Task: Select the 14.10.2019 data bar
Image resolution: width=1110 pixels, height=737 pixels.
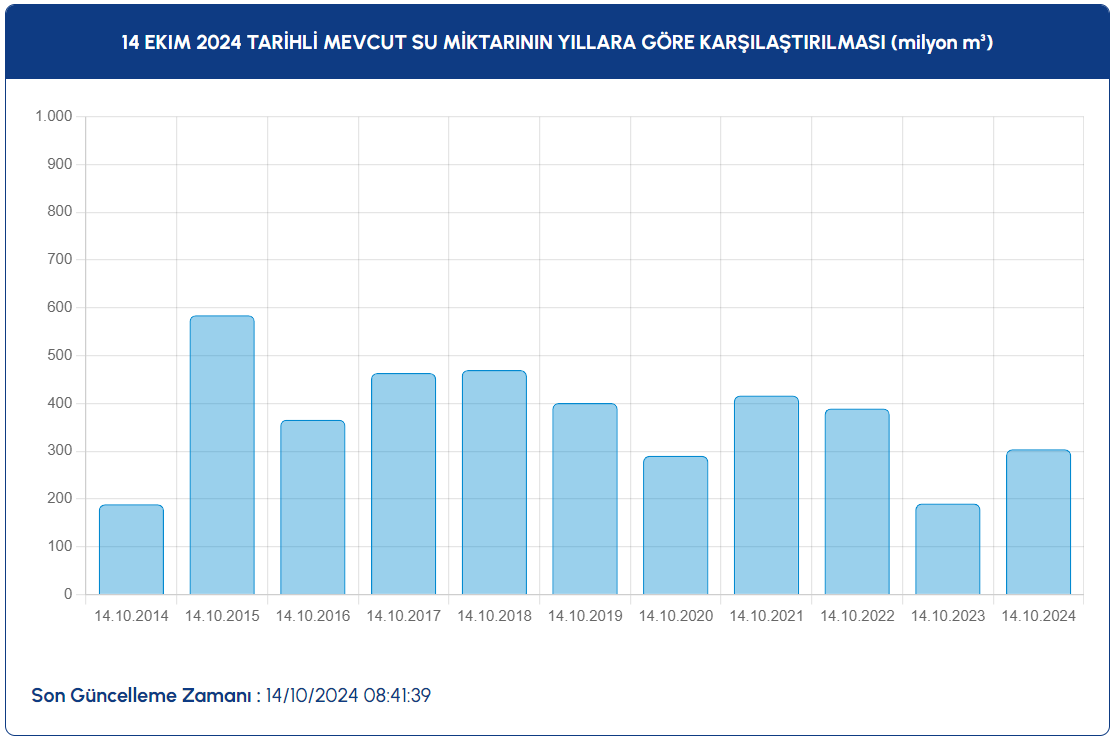Action: [x=585, y=499]
